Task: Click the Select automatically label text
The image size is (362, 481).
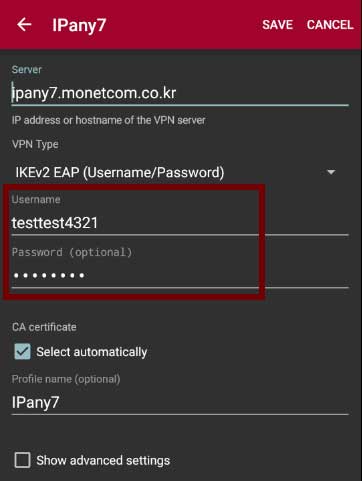Action: point(92,352)
